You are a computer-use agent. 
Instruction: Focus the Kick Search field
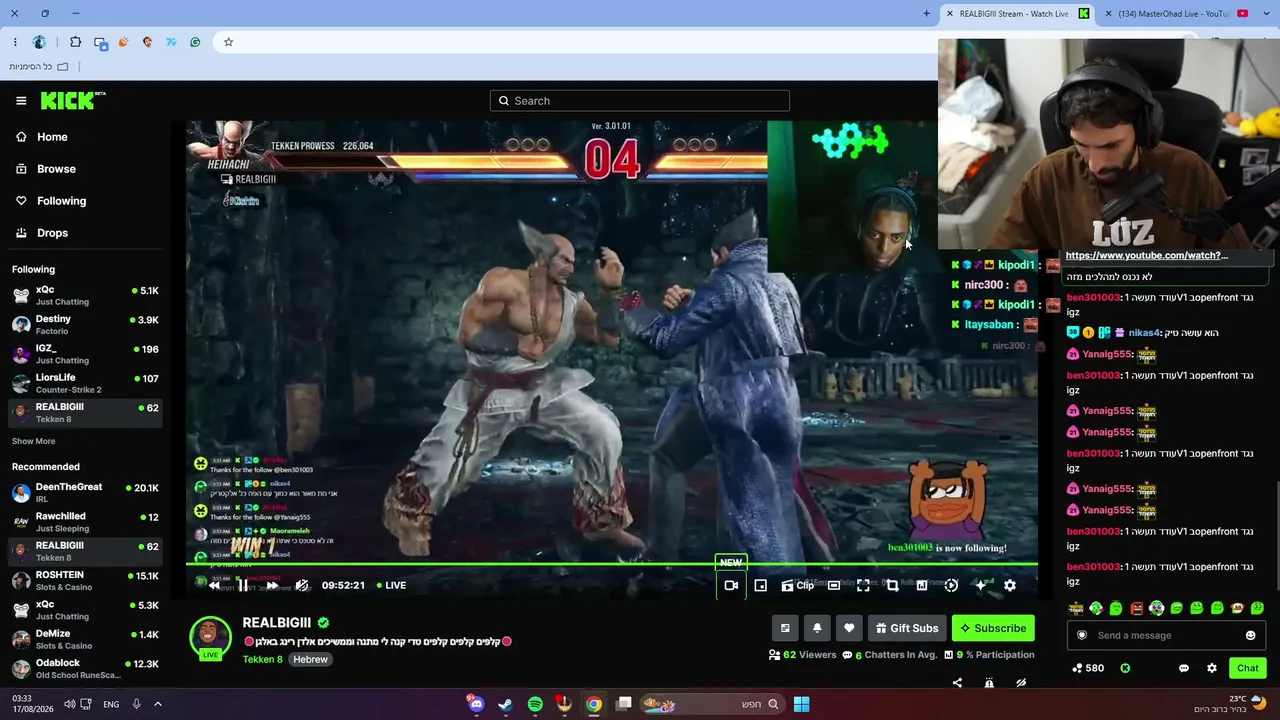640,101
